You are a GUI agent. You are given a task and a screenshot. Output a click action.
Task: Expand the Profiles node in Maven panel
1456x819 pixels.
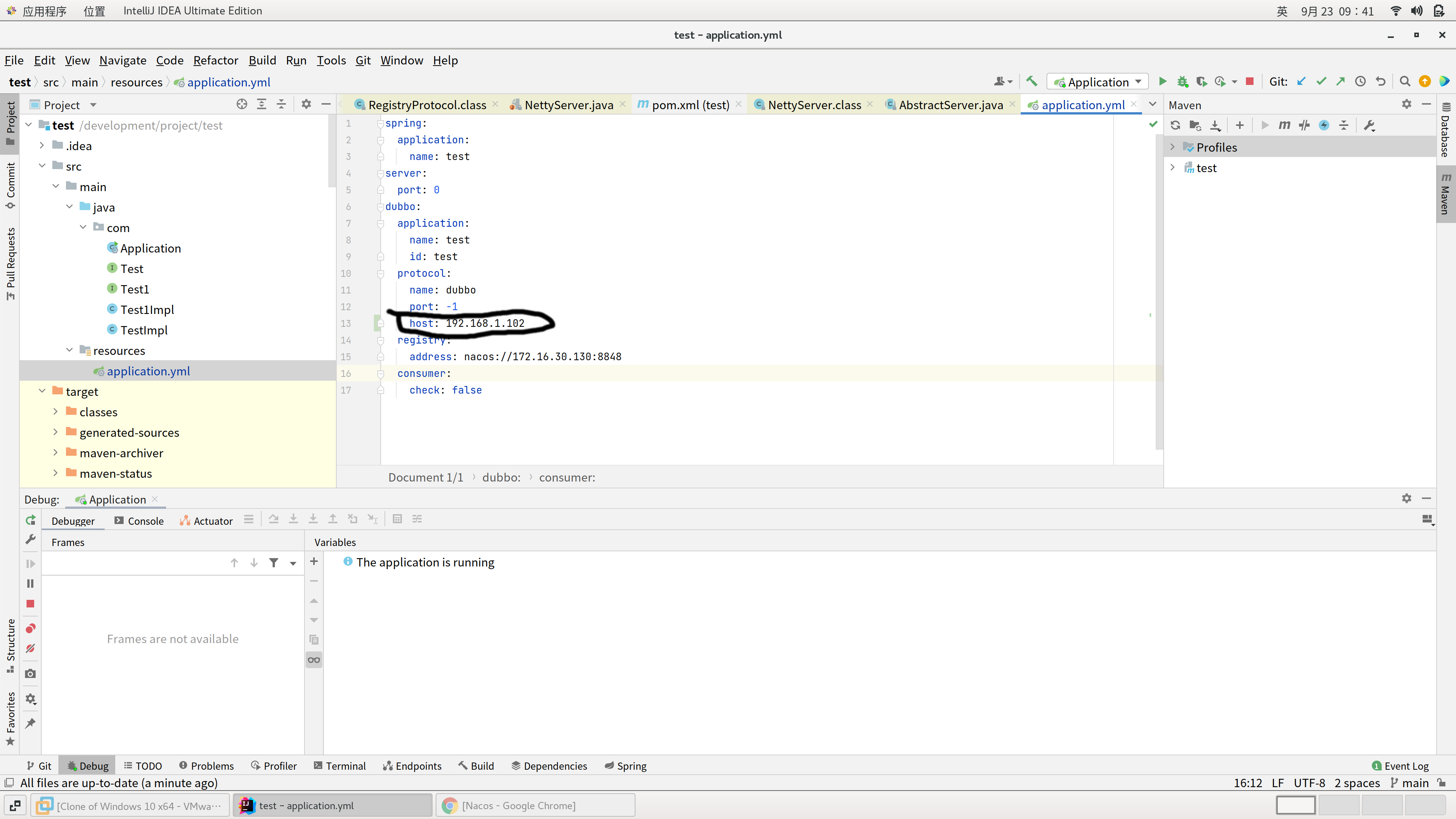pos(1172,147)
